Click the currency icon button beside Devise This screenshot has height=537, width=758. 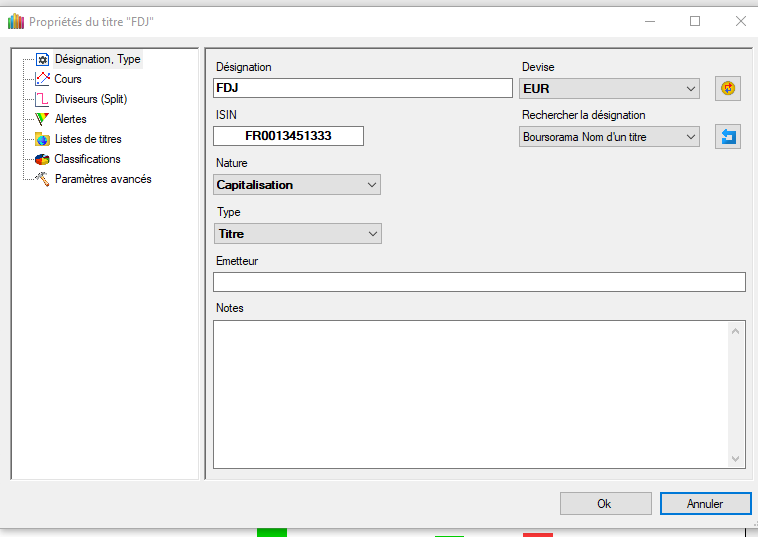point(728,88)
